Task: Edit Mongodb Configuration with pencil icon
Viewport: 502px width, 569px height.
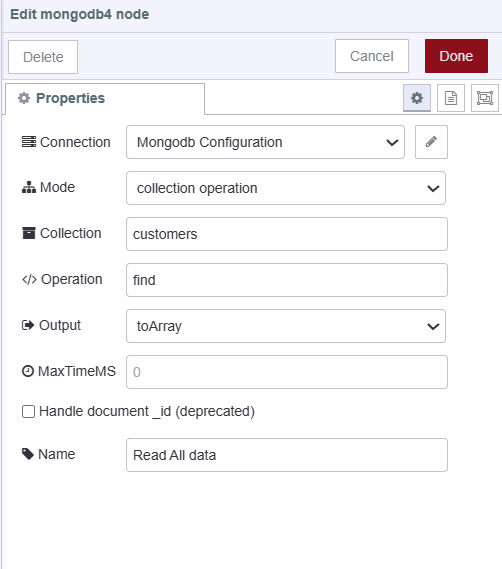Action: [431, 142]
